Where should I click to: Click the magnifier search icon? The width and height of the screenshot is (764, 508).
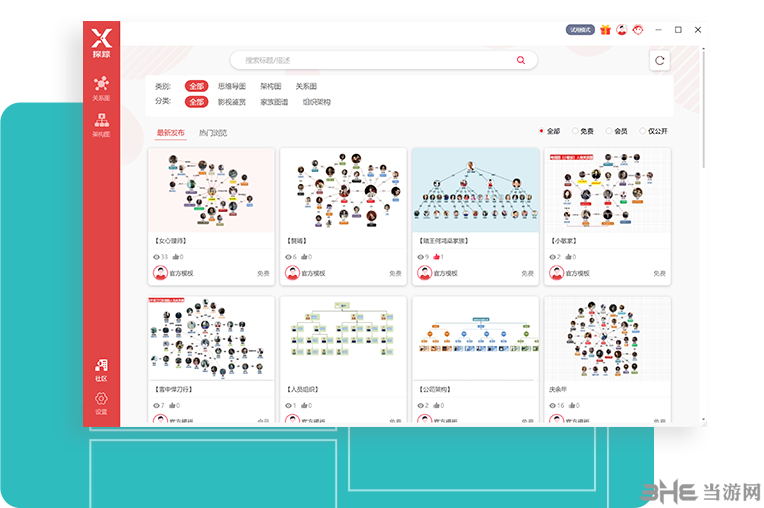tap(521, 60)
